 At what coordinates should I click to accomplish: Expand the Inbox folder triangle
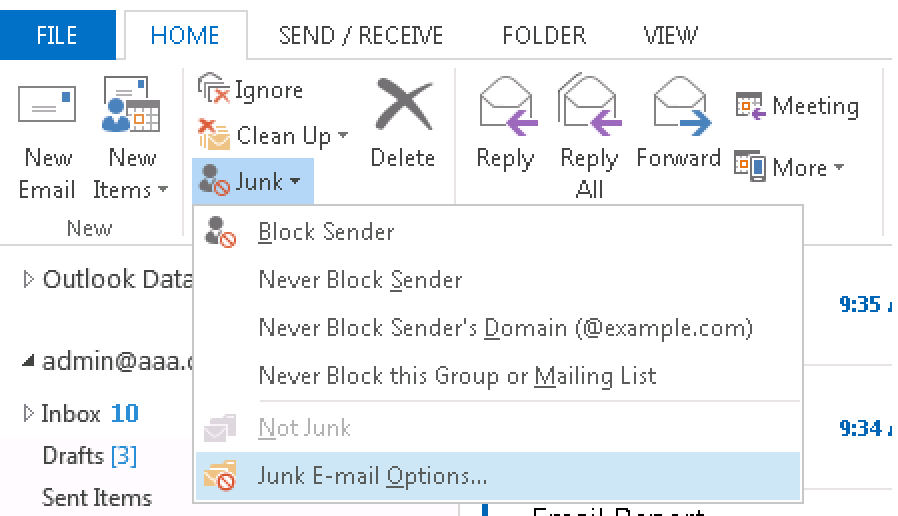point(27,413)
